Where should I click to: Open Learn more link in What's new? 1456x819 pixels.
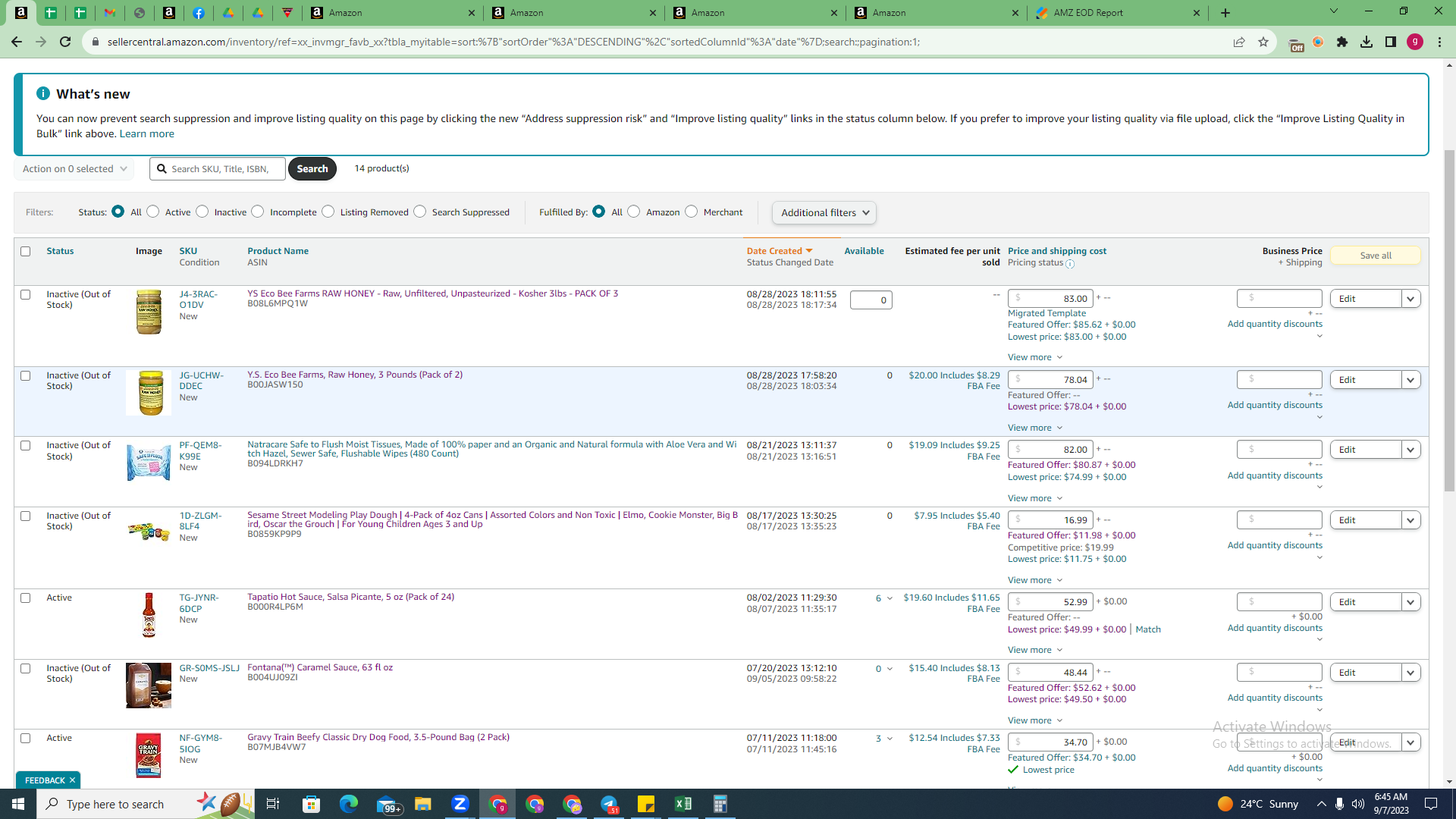pyautogui.click(x=146, y=133)
